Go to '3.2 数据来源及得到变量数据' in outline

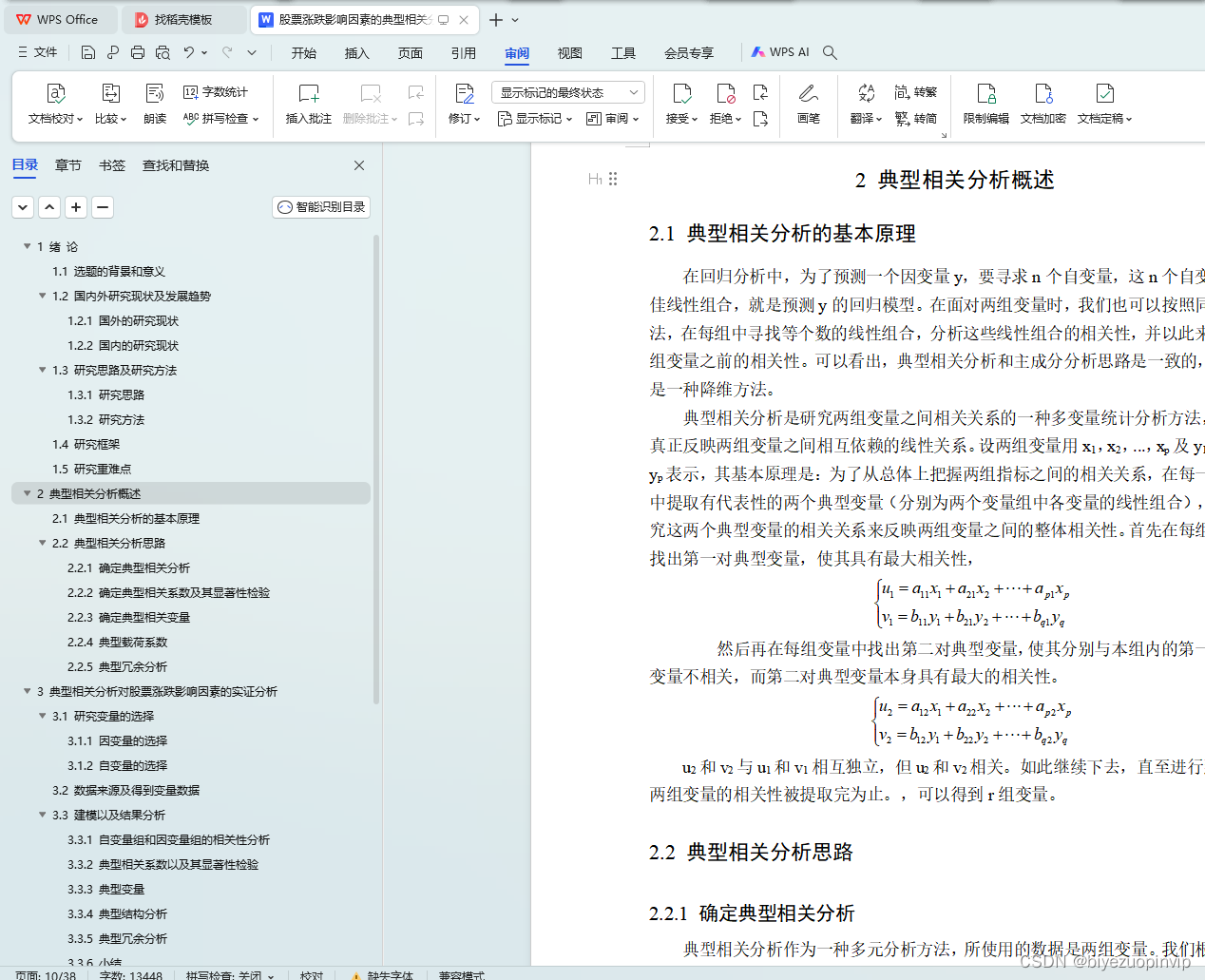pos(125,790)
